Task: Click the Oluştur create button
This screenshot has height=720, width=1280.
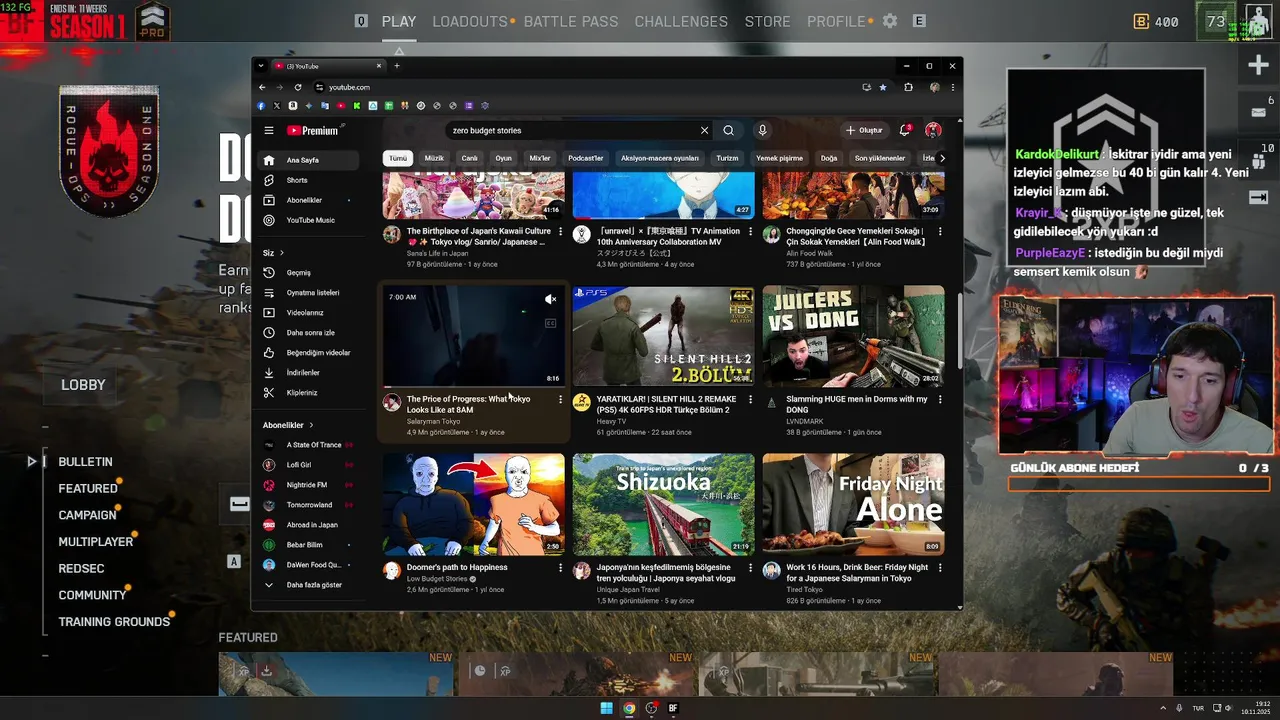Action: tap(864, 130)
